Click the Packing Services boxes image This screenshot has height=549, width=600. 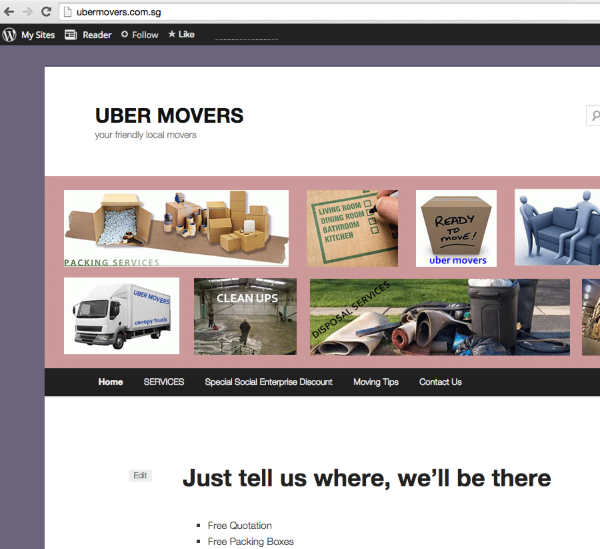coord(176,228)
